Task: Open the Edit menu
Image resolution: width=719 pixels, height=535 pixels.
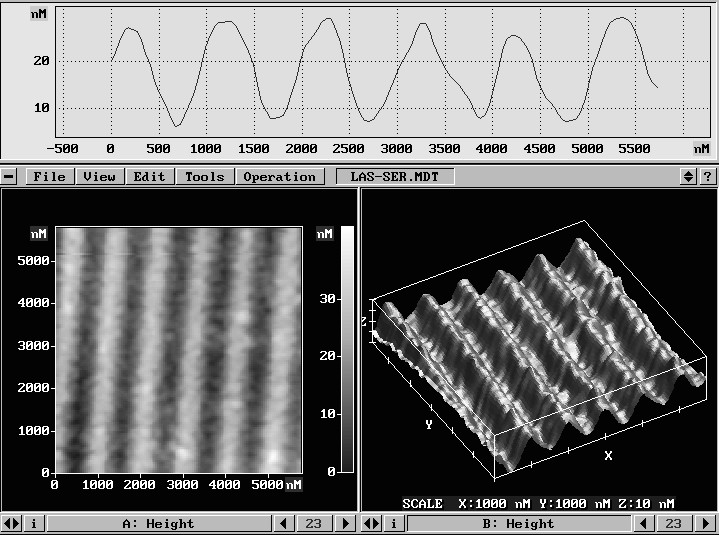Action: pos(149,177)
